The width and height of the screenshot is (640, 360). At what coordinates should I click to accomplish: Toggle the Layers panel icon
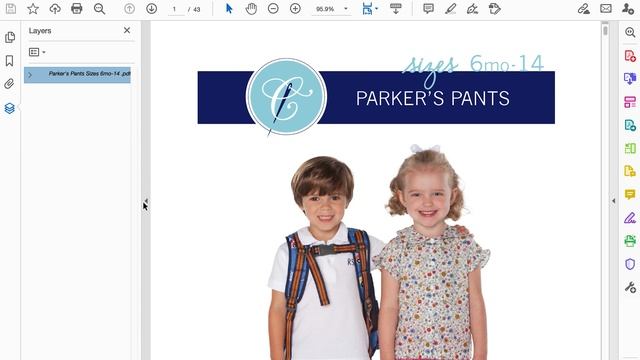point(9,108)
